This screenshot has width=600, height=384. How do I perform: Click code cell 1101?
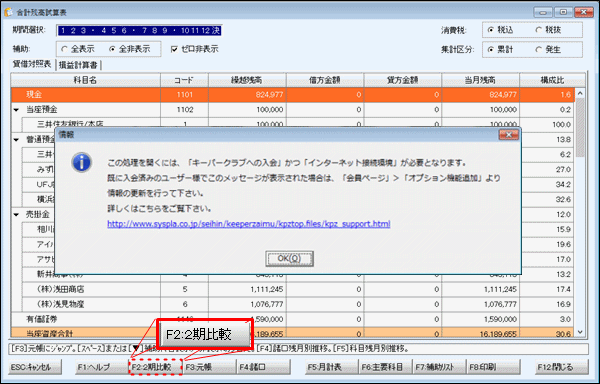click(185, 95)
